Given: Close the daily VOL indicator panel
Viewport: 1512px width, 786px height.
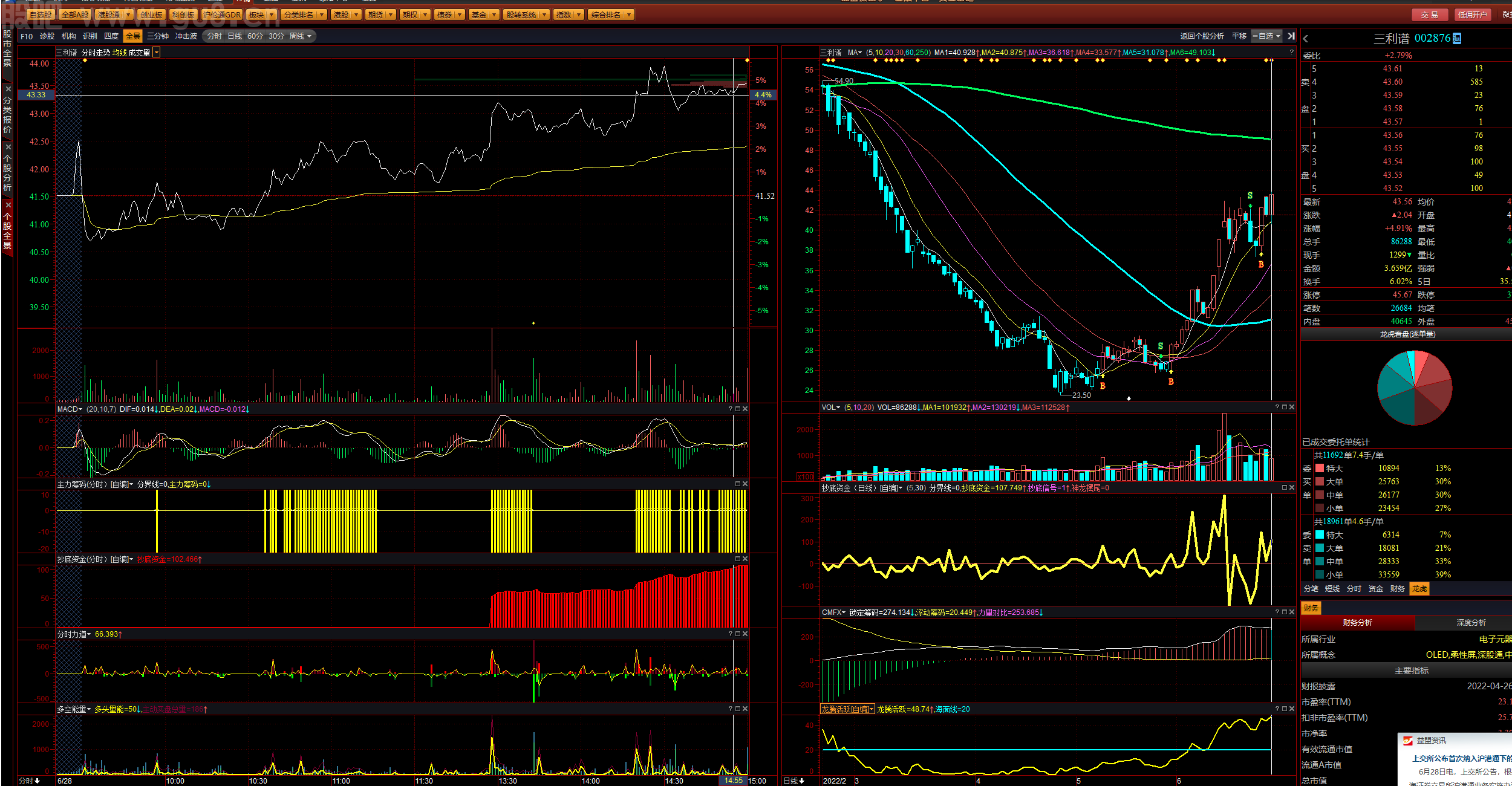Looking at the screenshot, I should pos(1292,408).
